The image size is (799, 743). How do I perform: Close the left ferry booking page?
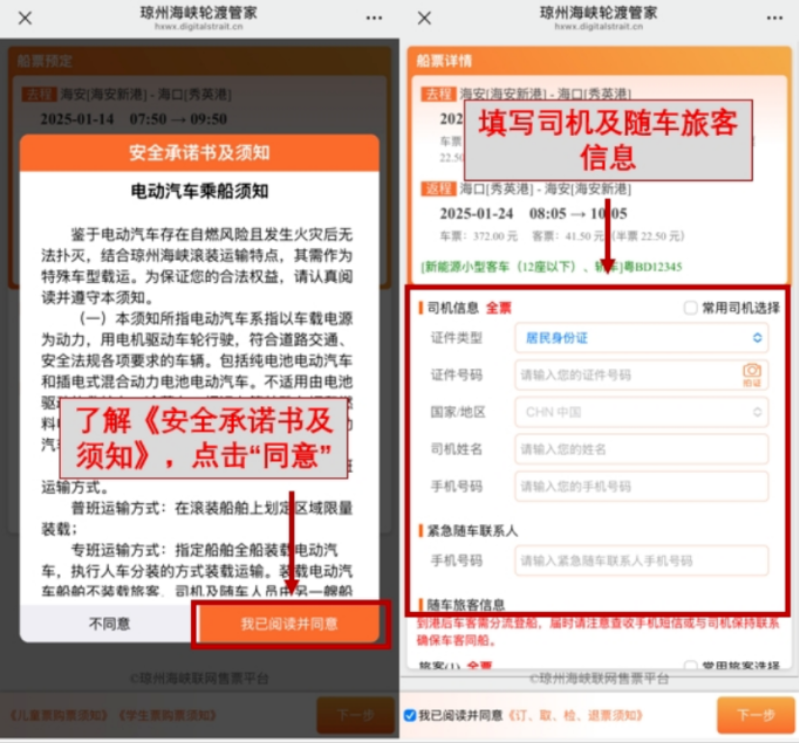[x=25, y=18]
